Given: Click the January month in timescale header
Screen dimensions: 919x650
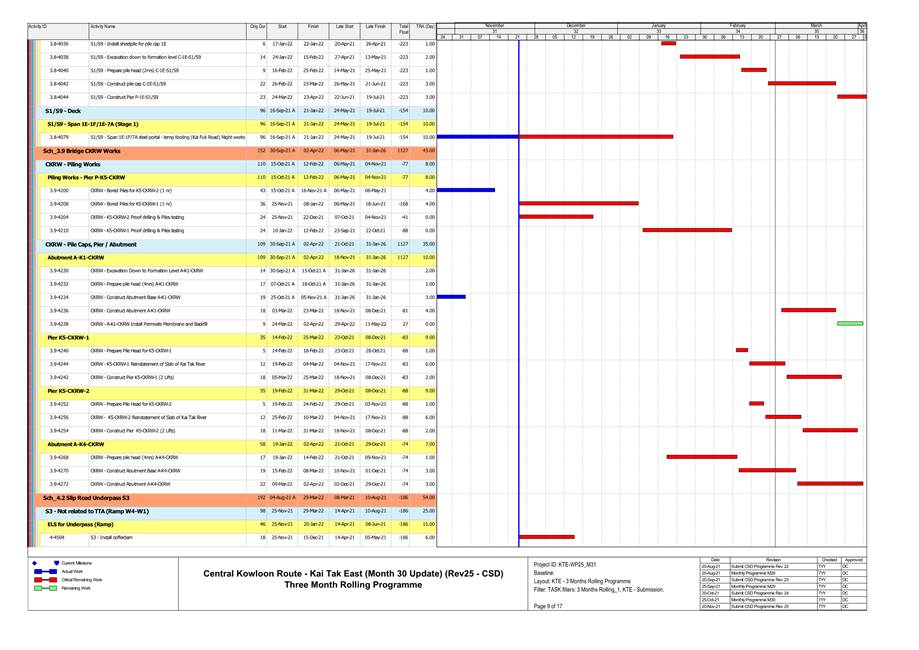Looking at the screenshot, I should 659,24.
